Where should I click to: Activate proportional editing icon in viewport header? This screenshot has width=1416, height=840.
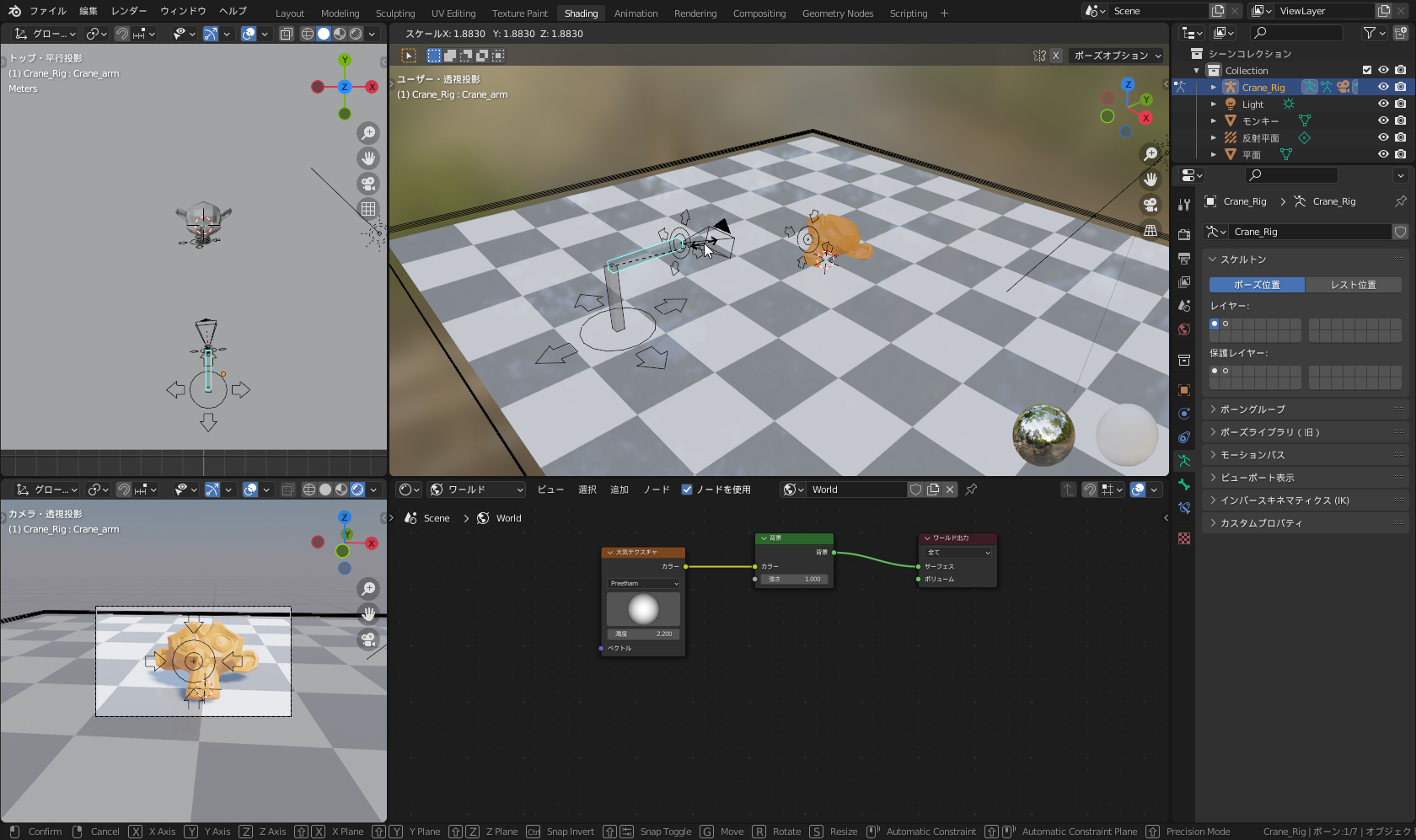pyautogui.click(x=249, y=34)
